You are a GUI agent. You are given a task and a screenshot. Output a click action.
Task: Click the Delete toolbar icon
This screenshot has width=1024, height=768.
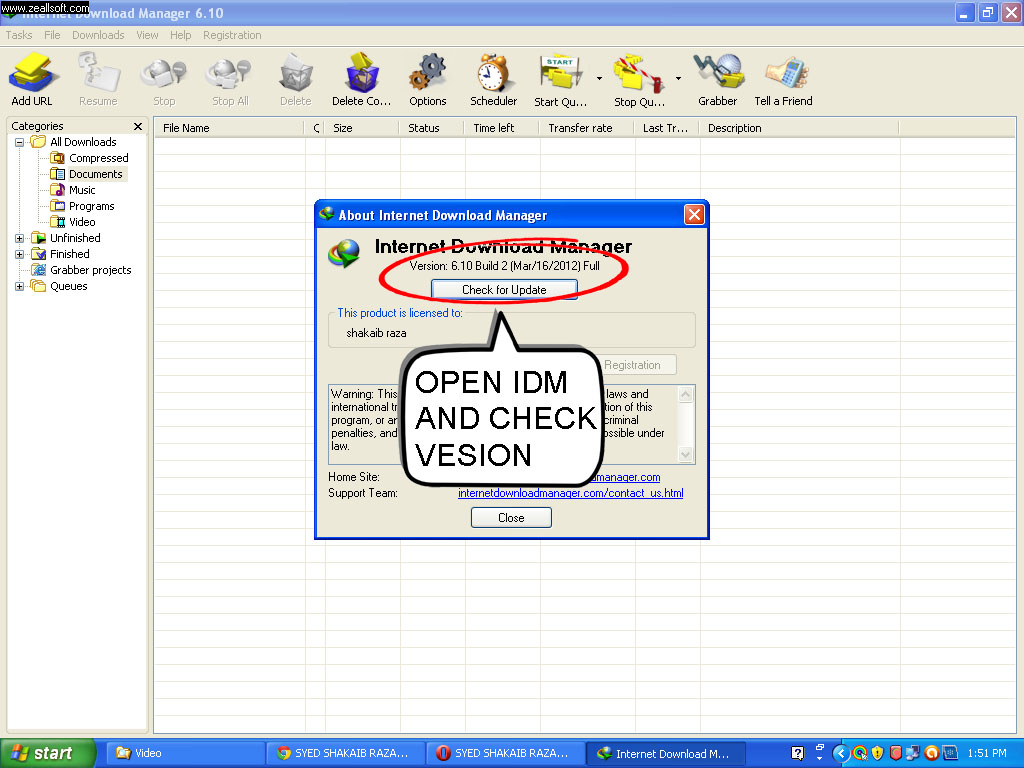[295, 80]
